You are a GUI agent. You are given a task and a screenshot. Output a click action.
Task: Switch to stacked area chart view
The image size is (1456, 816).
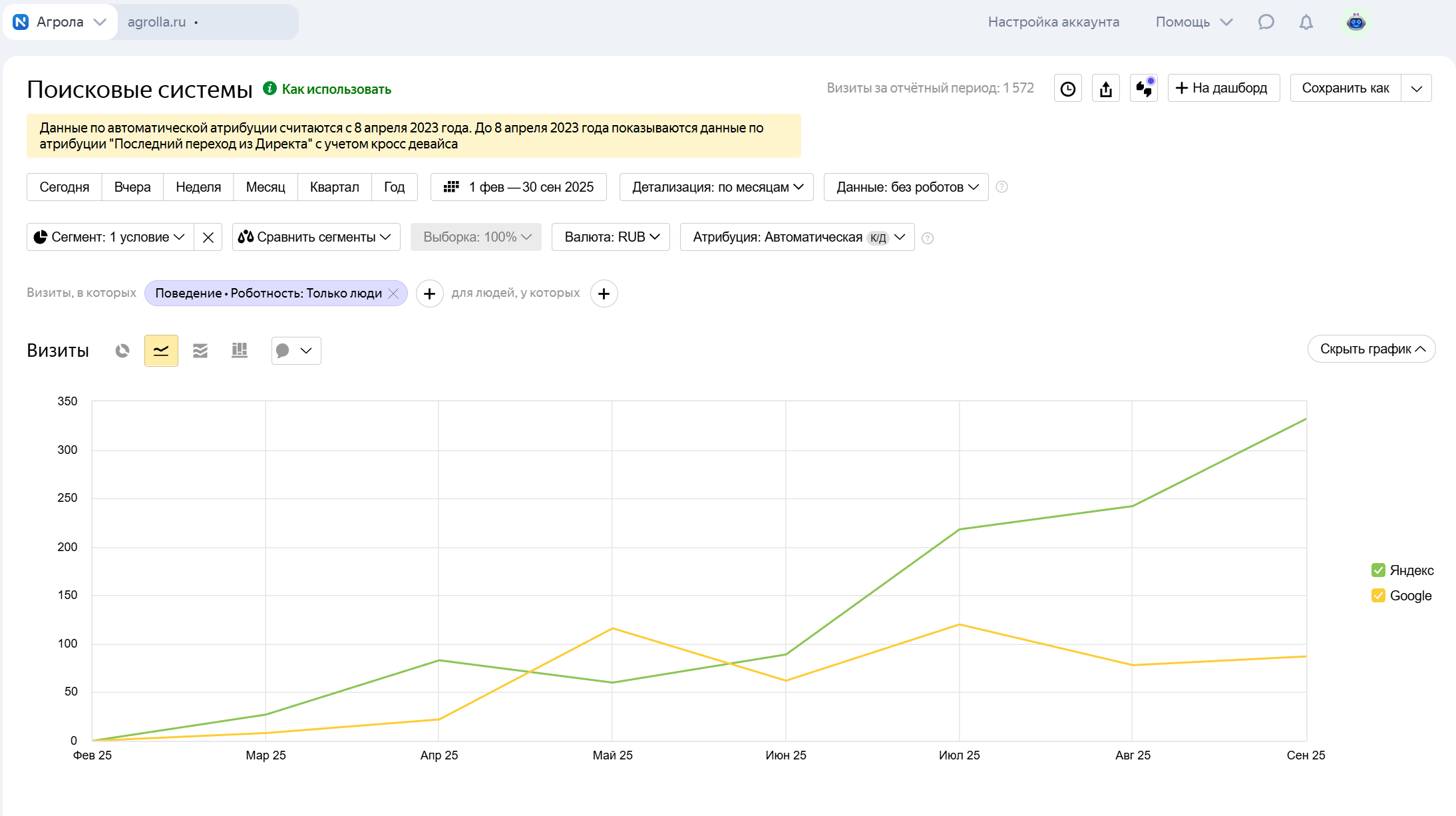(x=200, y=351)
